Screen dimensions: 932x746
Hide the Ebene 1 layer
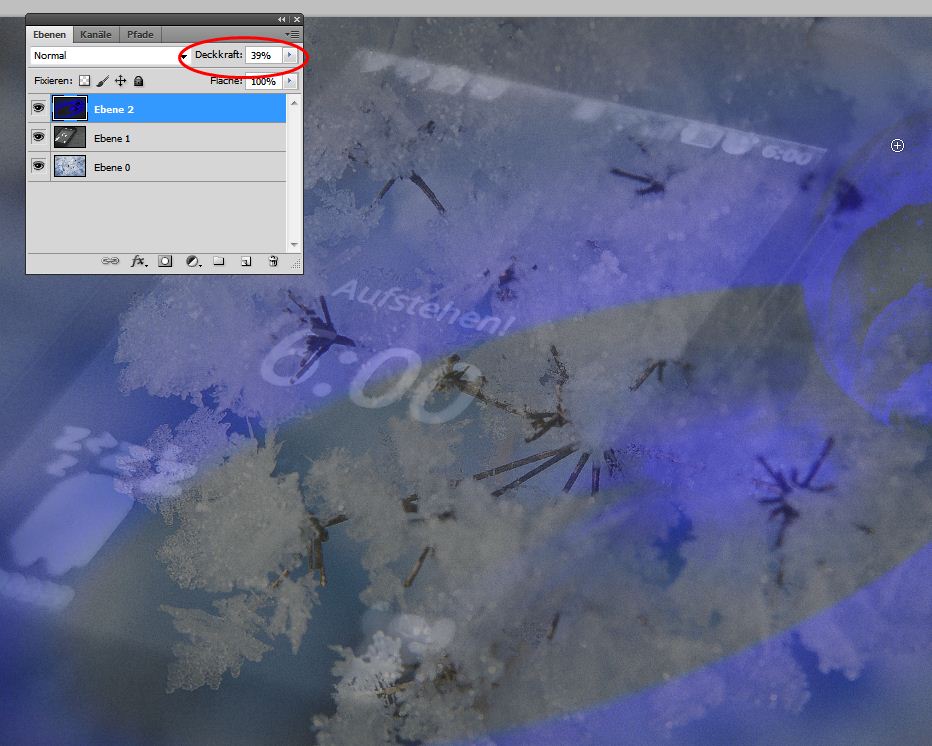[39, 137]
